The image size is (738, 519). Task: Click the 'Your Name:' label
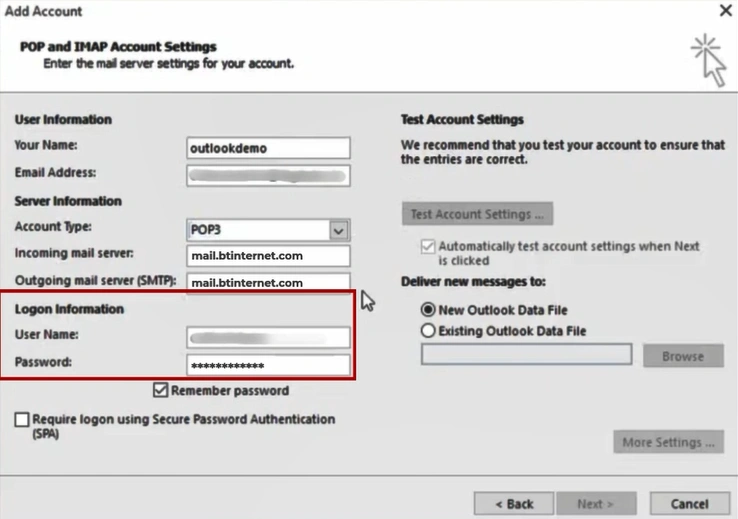(x=46, y=145)
